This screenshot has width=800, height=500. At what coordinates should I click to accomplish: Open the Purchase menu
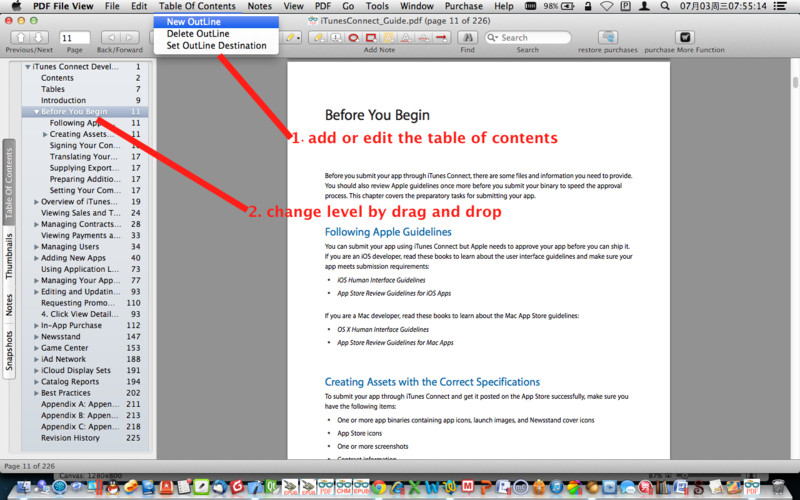(x=463, y=6)
